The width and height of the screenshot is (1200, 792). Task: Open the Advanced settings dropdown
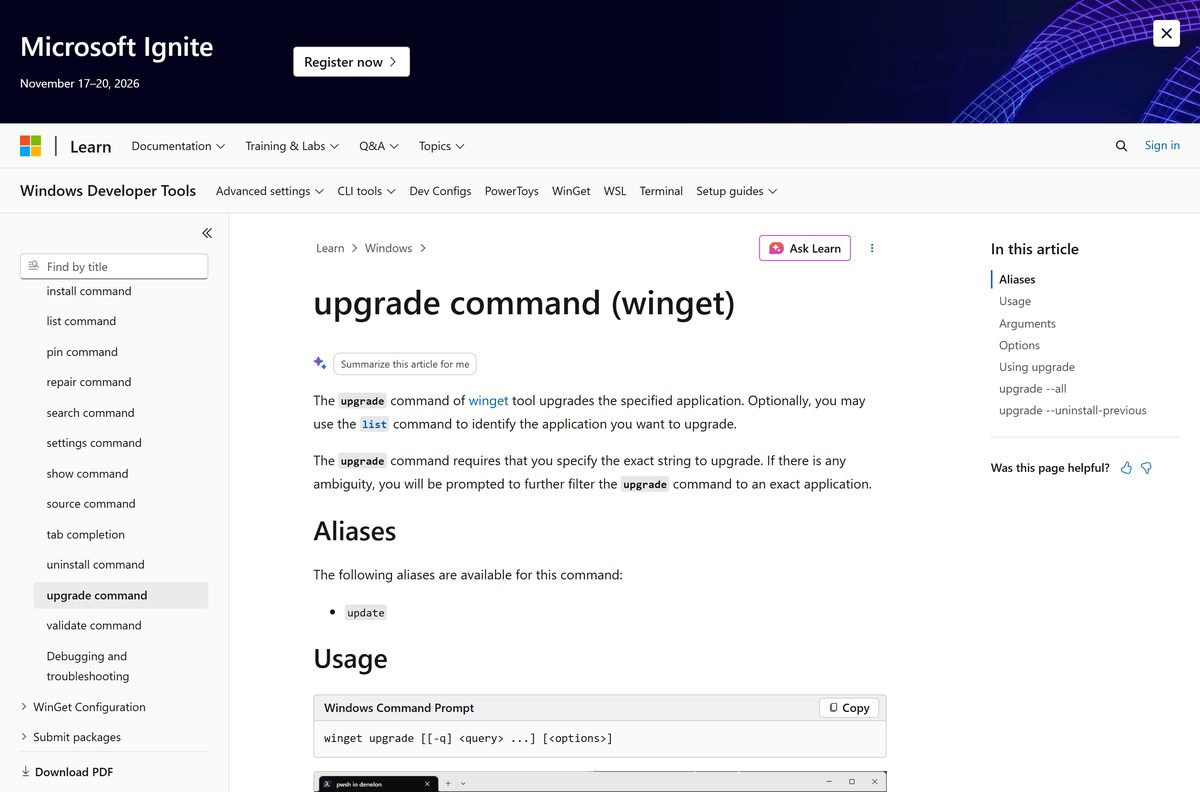(x=270, y=191)
